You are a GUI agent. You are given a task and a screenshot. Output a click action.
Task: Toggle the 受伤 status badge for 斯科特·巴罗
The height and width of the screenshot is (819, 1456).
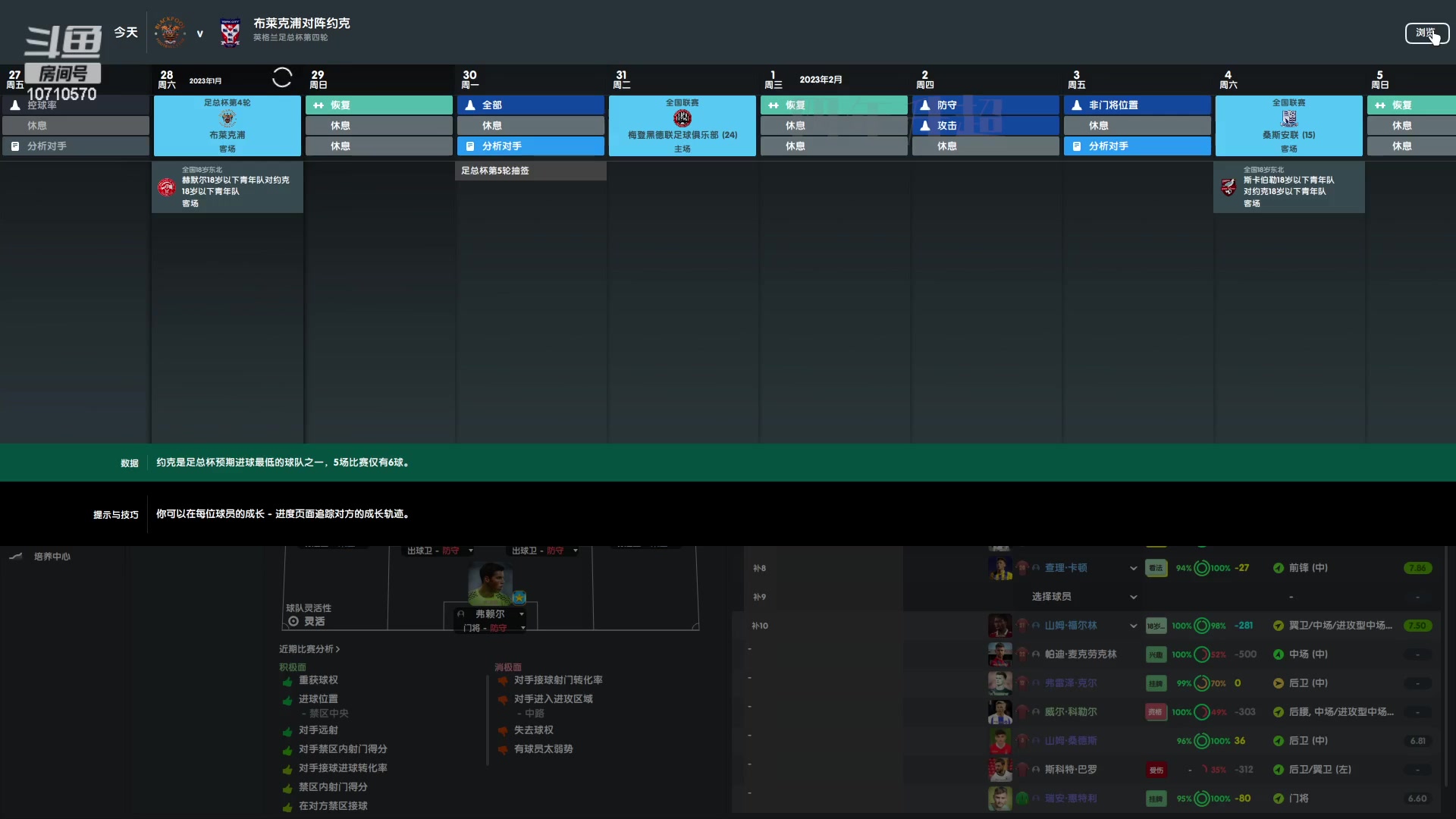coord(1156,770)
